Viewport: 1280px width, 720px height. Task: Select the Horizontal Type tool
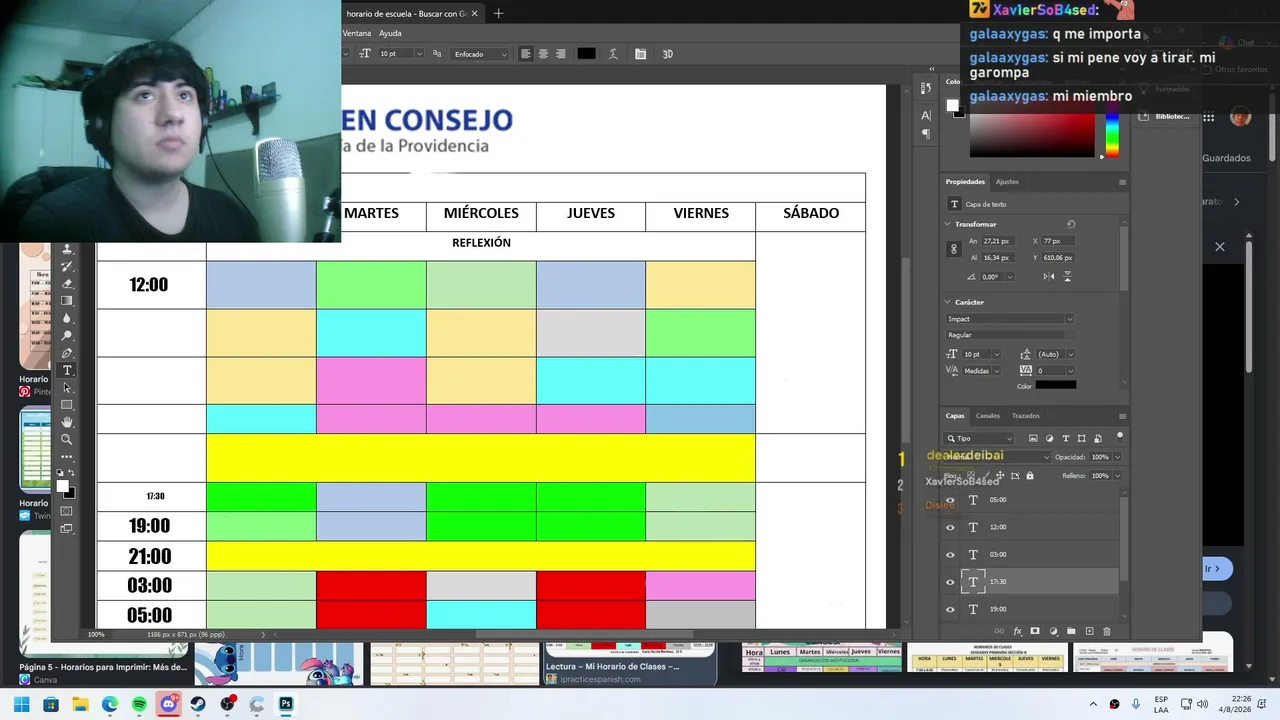pos(68,370)
